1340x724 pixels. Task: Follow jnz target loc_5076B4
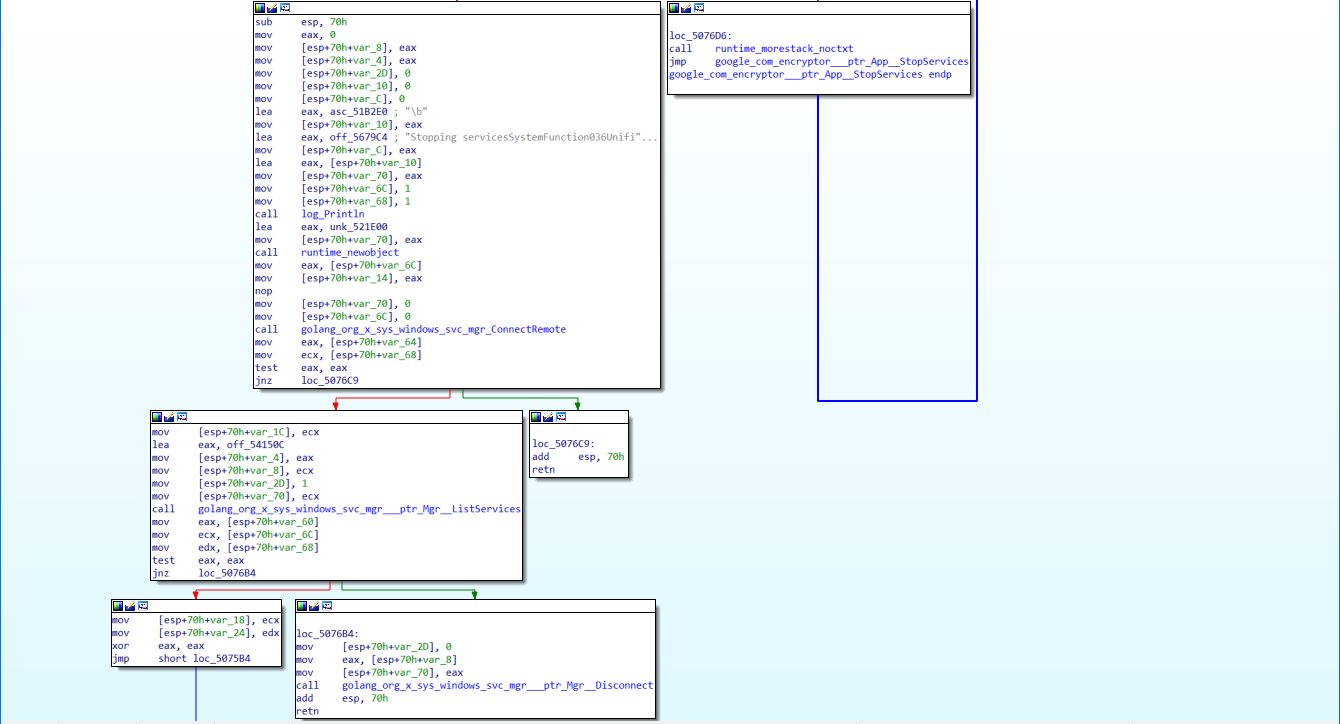coord(226,573)
